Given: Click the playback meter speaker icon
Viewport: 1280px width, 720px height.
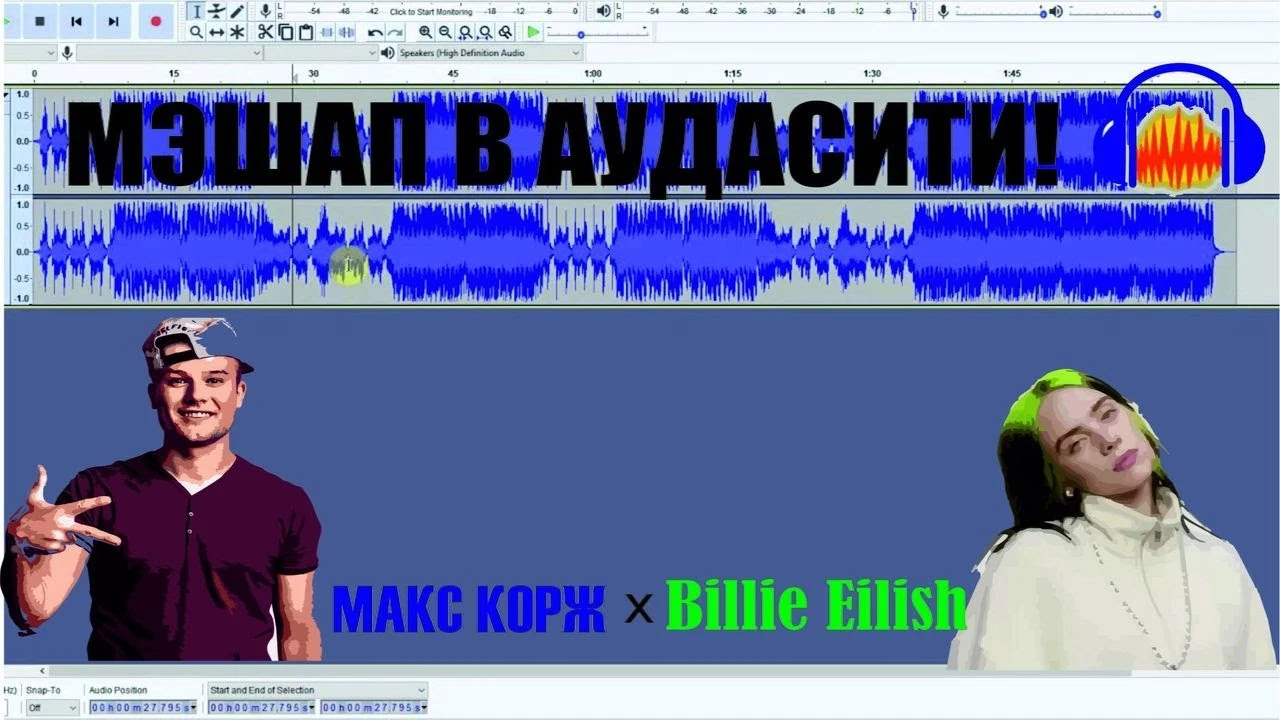Looking at the screenshot, I should point(604,11).
